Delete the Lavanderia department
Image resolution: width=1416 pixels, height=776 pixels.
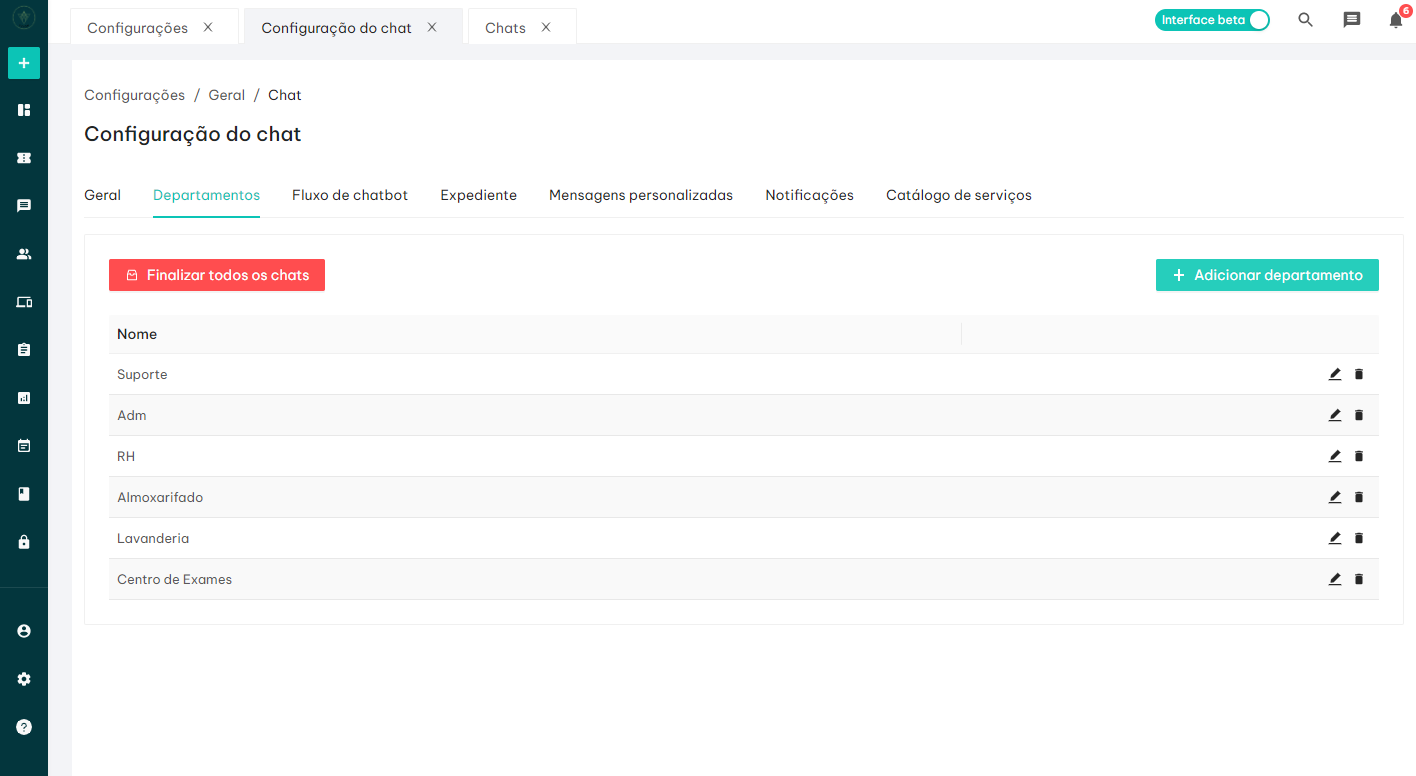[1358, 538]
